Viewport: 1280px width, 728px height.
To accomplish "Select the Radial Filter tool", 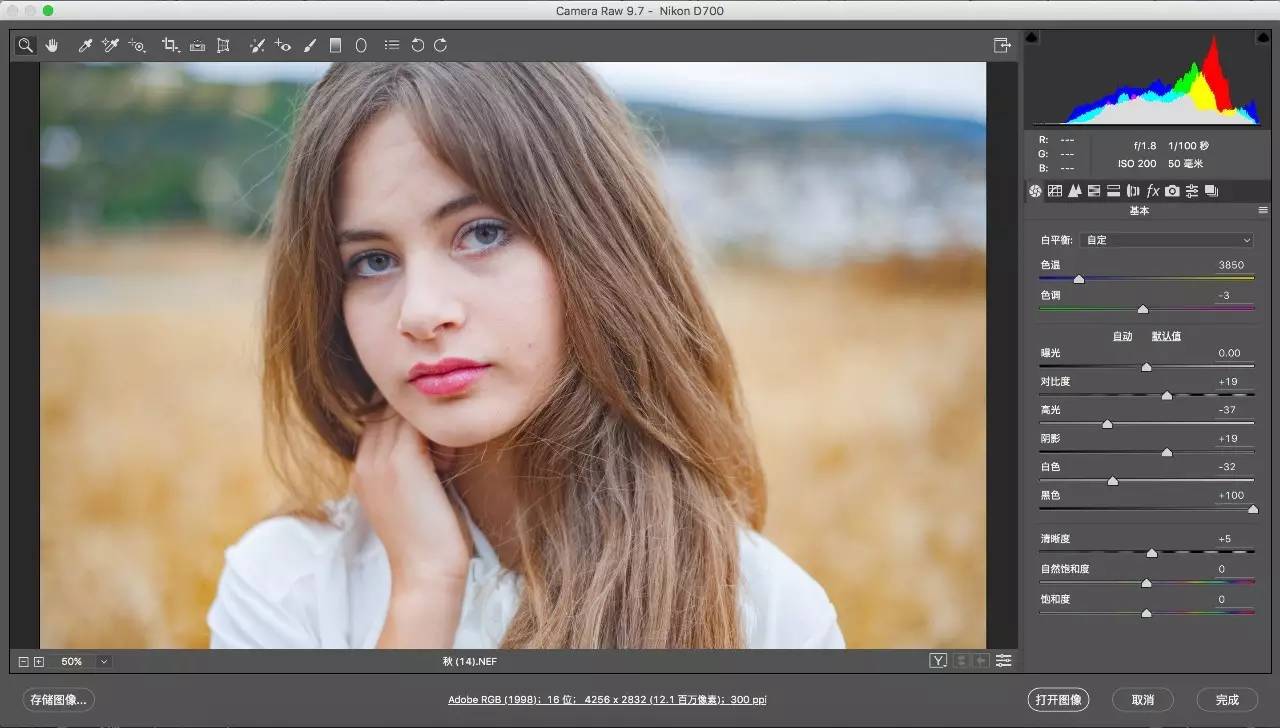I will pyautogui.click(x=361, y=45).
